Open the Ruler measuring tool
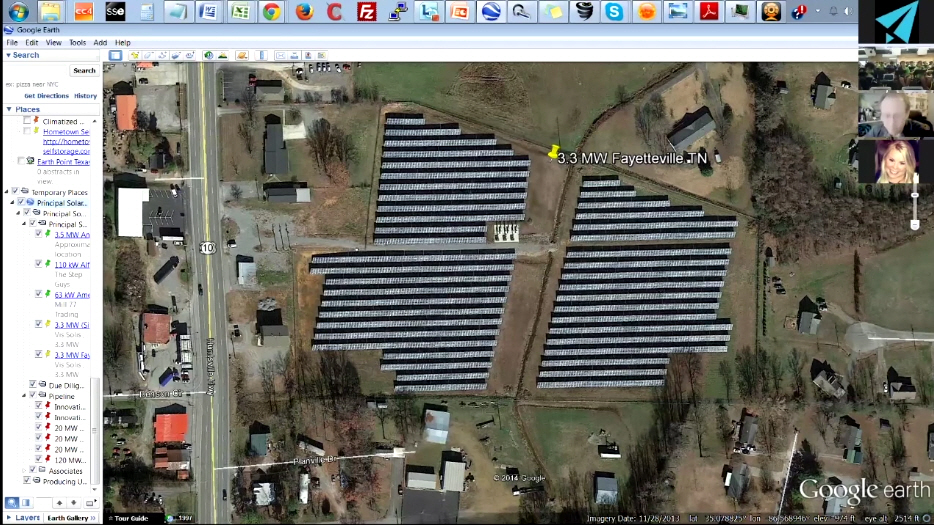This screenshot has width=934, height=525. pyautogui.click(x=261, y=55)
